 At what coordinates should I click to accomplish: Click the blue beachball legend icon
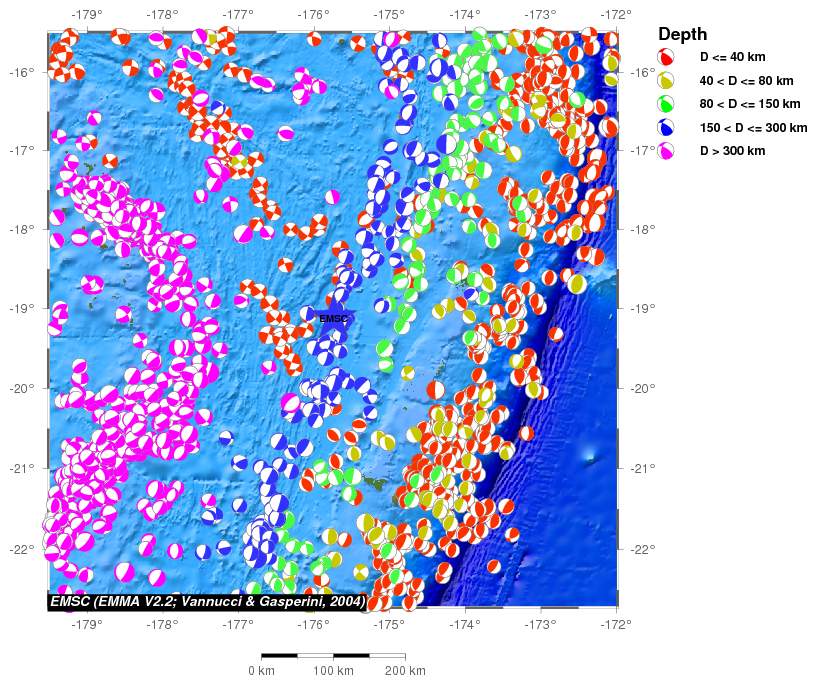click(x=665, y=128)
